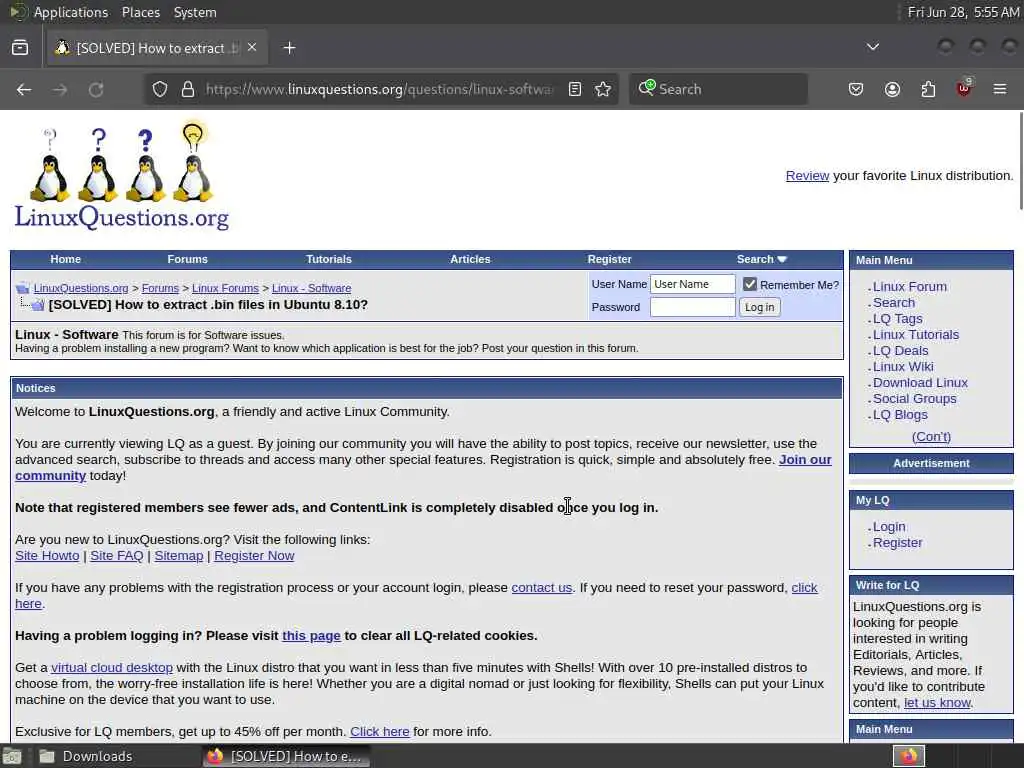Screen dimensions: 1024x768
Task: Click the LinuxQuestions.org penguin logo
Action: [x=122, y=176]
